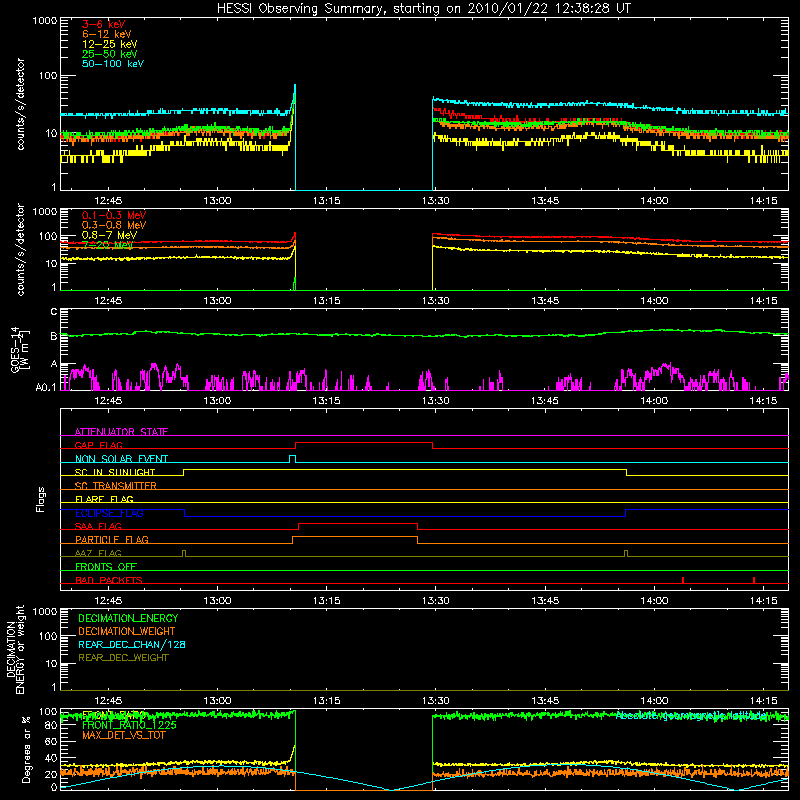The height and width of the screenshot is (800, 800).
Task: Click the 0.3-0.8 MeV legend label
Action: click(114, 225)
